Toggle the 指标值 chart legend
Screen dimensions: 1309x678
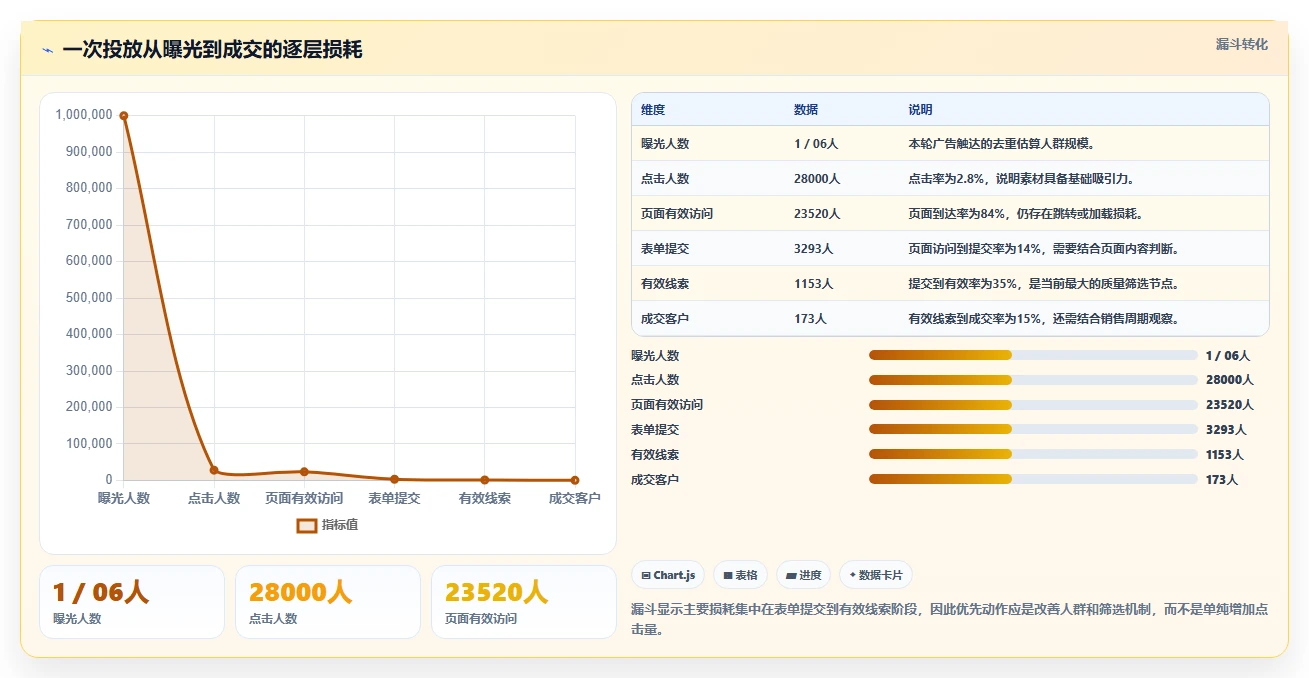click(x=328, y=525)
